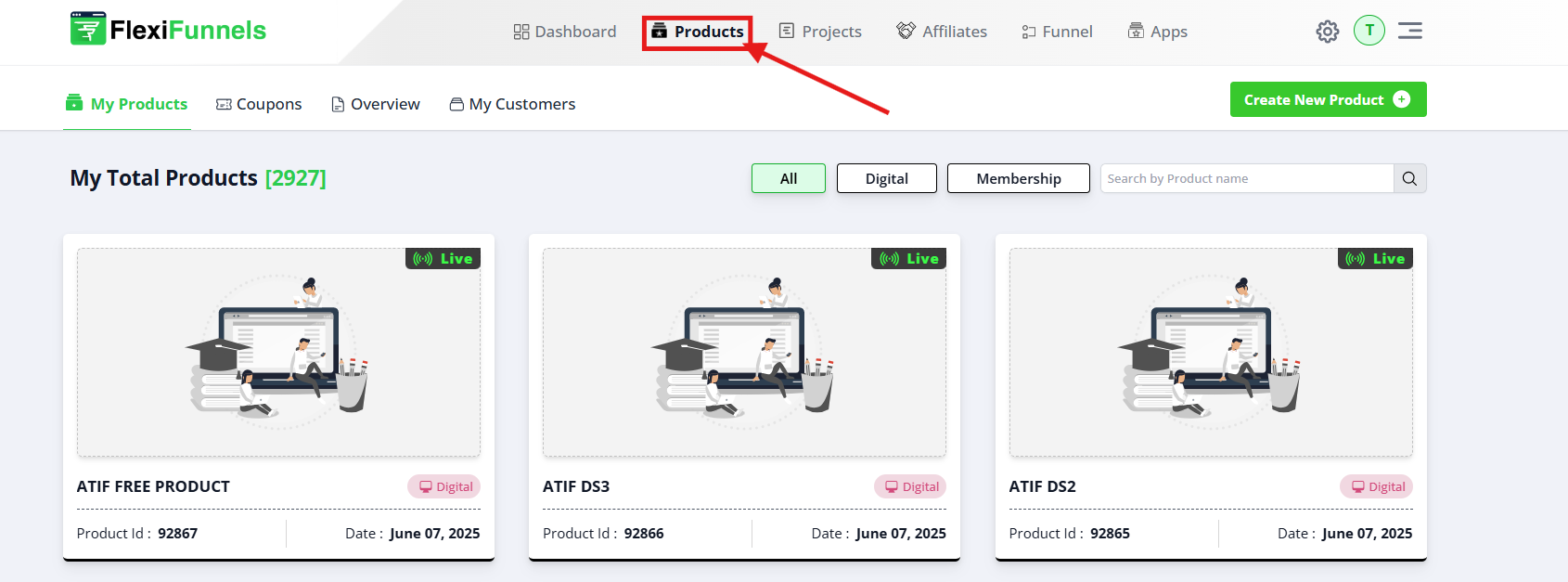Open ATIF FREE PRODUCT thumbnail
Image resolution: width=1568 pixels, height=582 pixels.
(x=278, y=353)
